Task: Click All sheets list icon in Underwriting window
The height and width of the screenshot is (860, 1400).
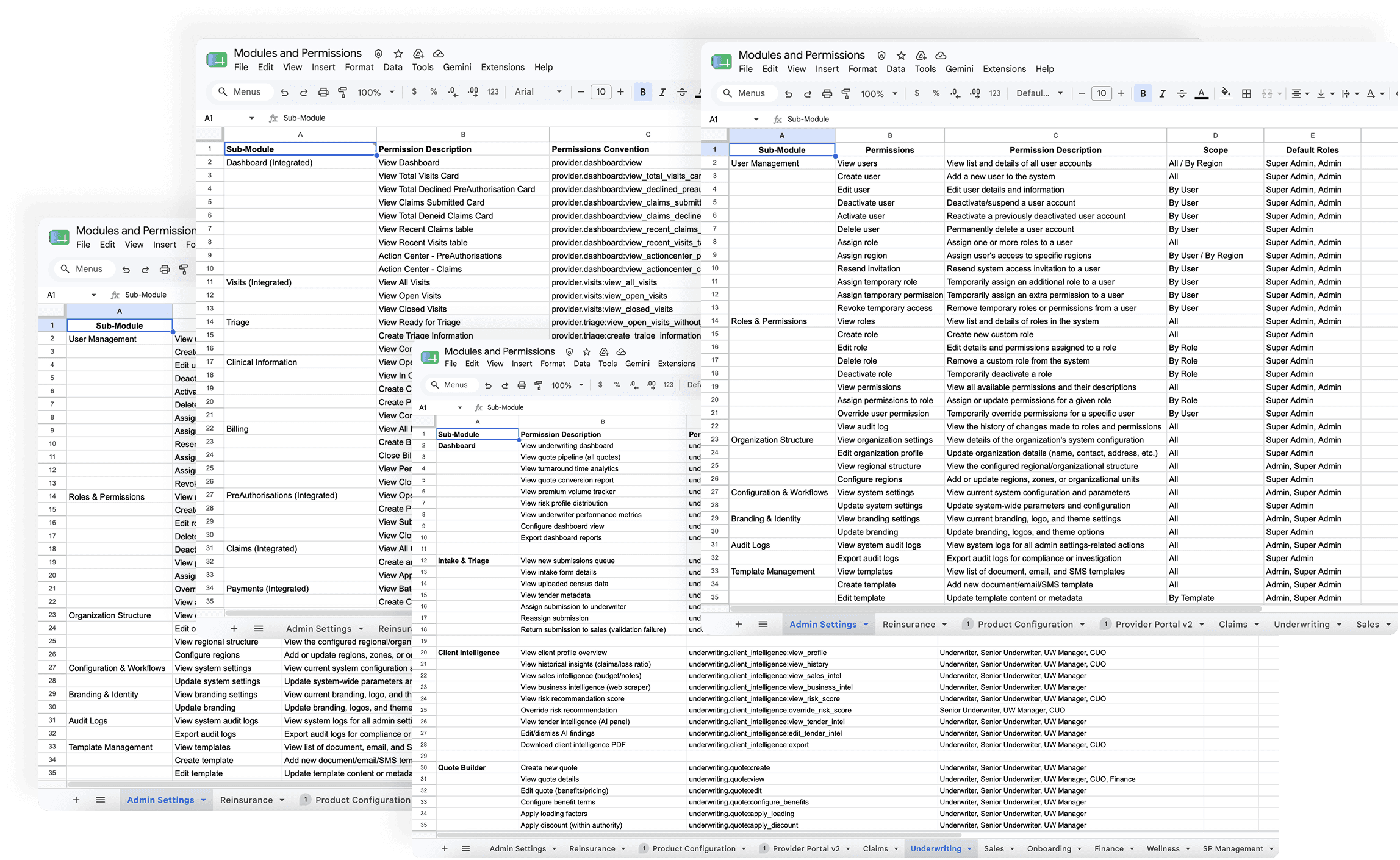Action: [466, 849]
